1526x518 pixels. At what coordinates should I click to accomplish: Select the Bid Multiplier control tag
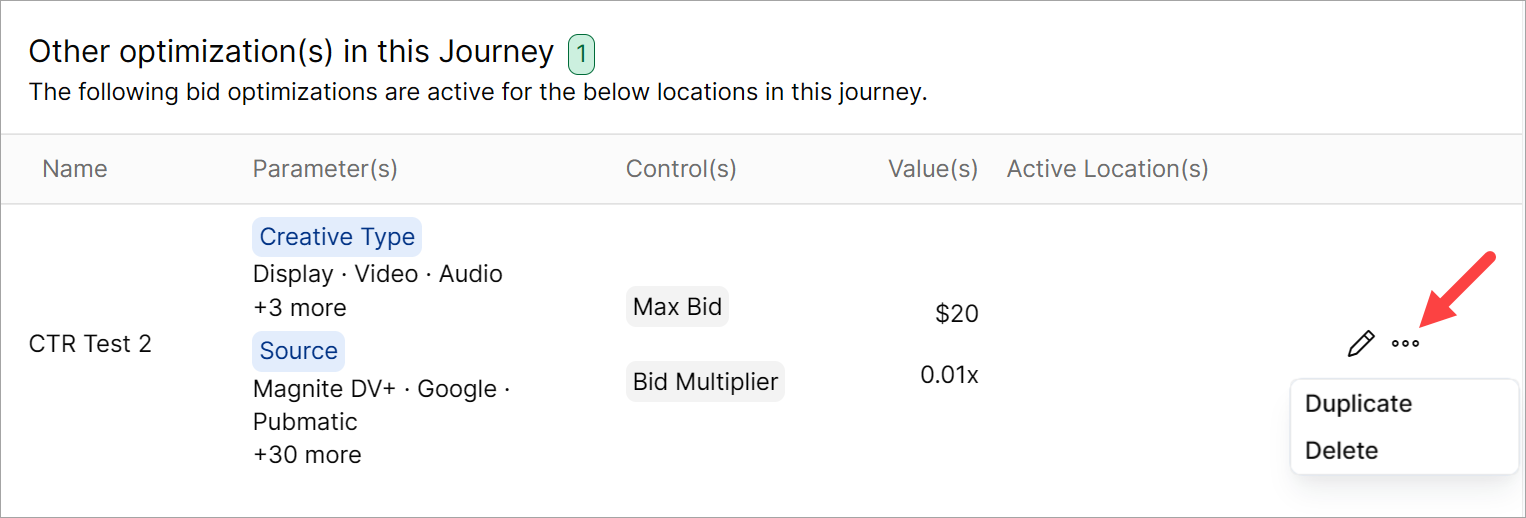[705, 382]
